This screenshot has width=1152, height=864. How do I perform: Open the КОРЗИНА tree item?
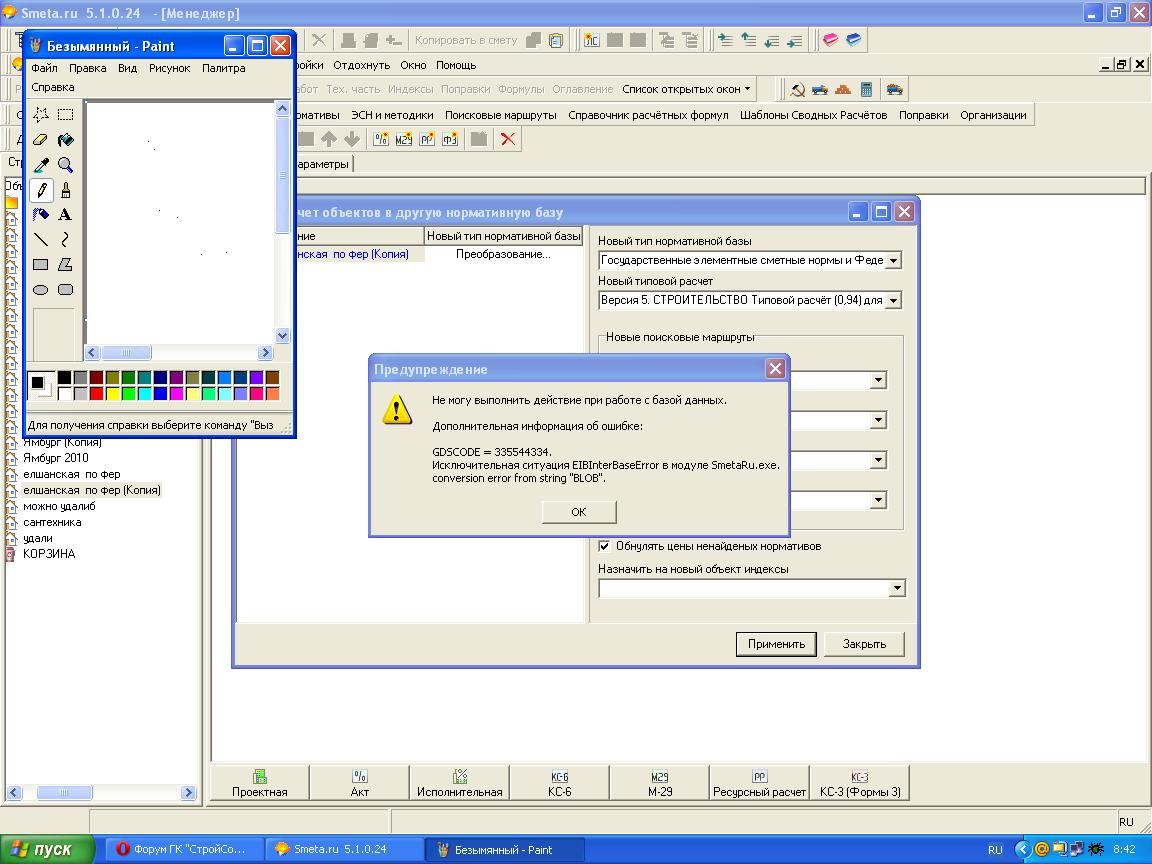click(x=48, y=554)
